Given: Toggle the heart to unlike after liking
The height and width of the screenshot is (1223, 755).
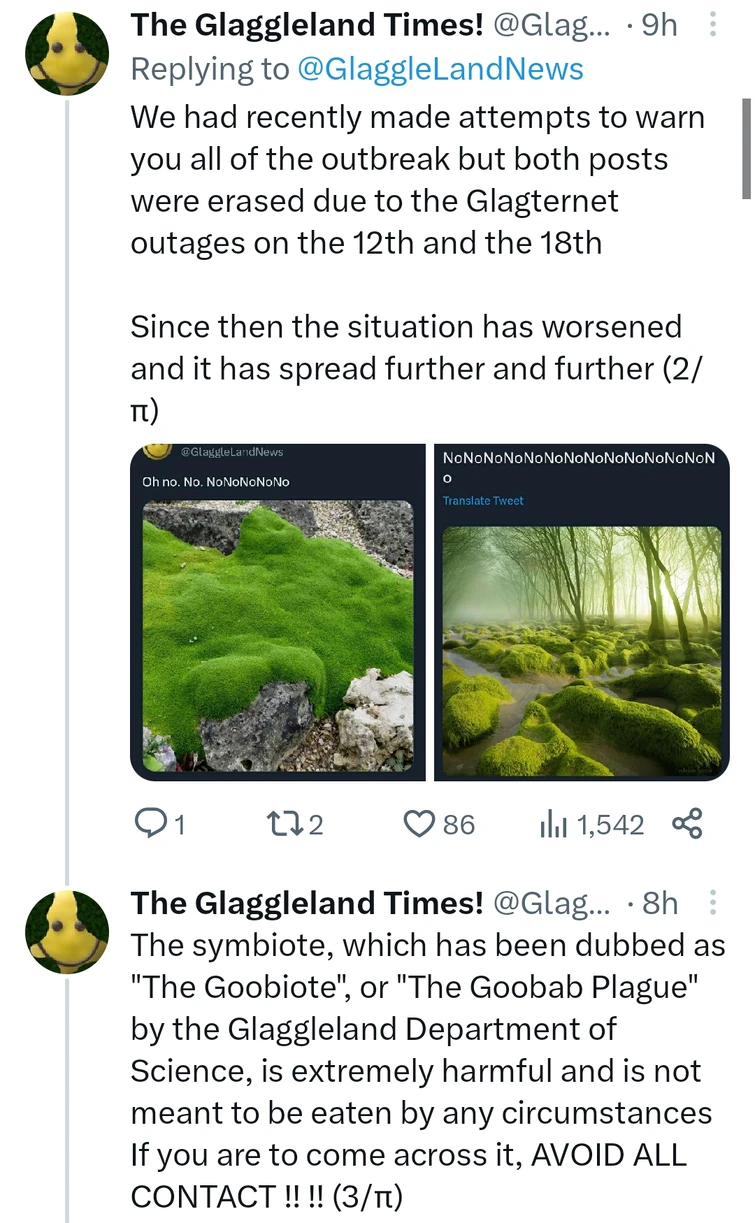Looking at the screenshot, I should tap(419, 822).
